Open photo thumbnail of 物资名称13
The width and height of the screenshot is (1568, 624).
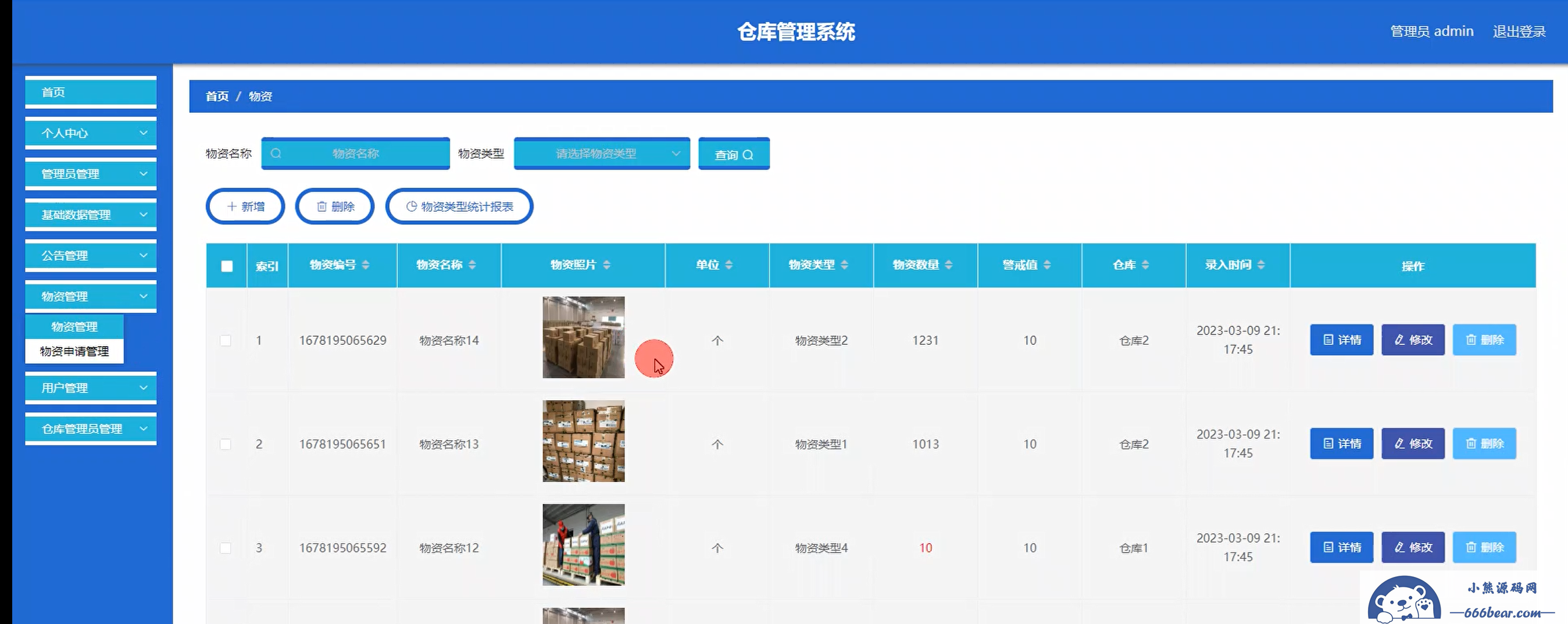[583, 441]
